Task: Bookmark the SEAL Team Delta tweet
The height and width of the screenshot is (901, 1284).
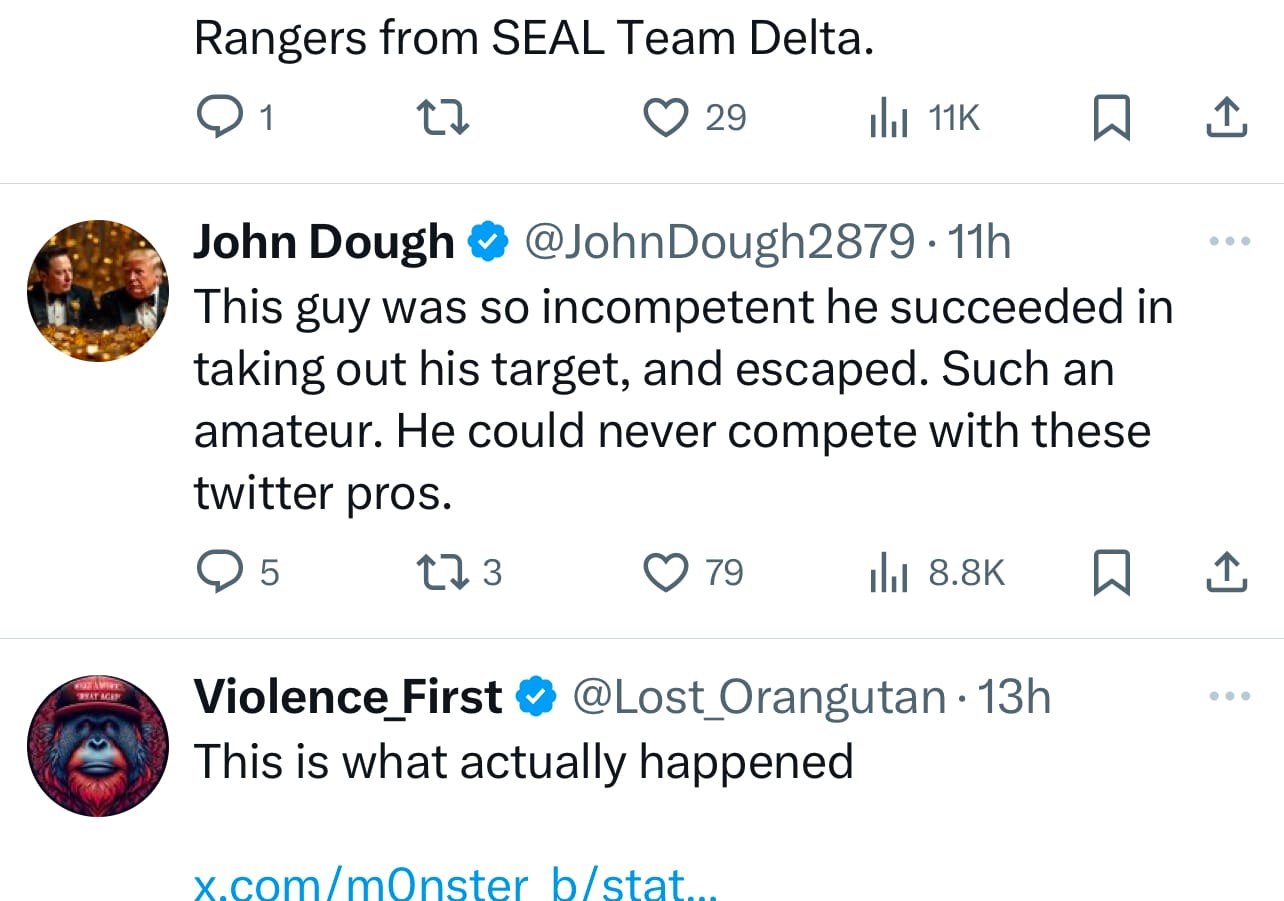Action: tap(1111, 119)
